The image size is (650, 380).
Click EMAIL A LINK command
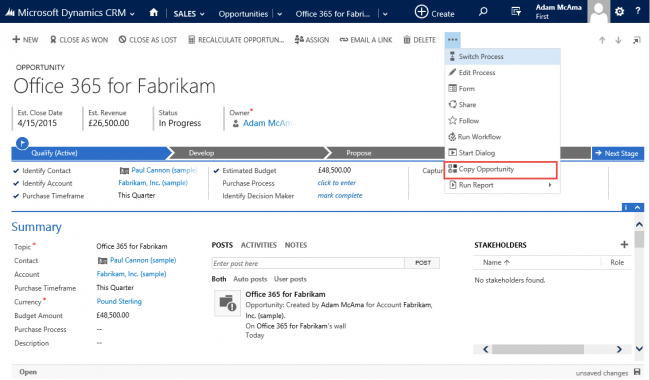tap(366, 40)
